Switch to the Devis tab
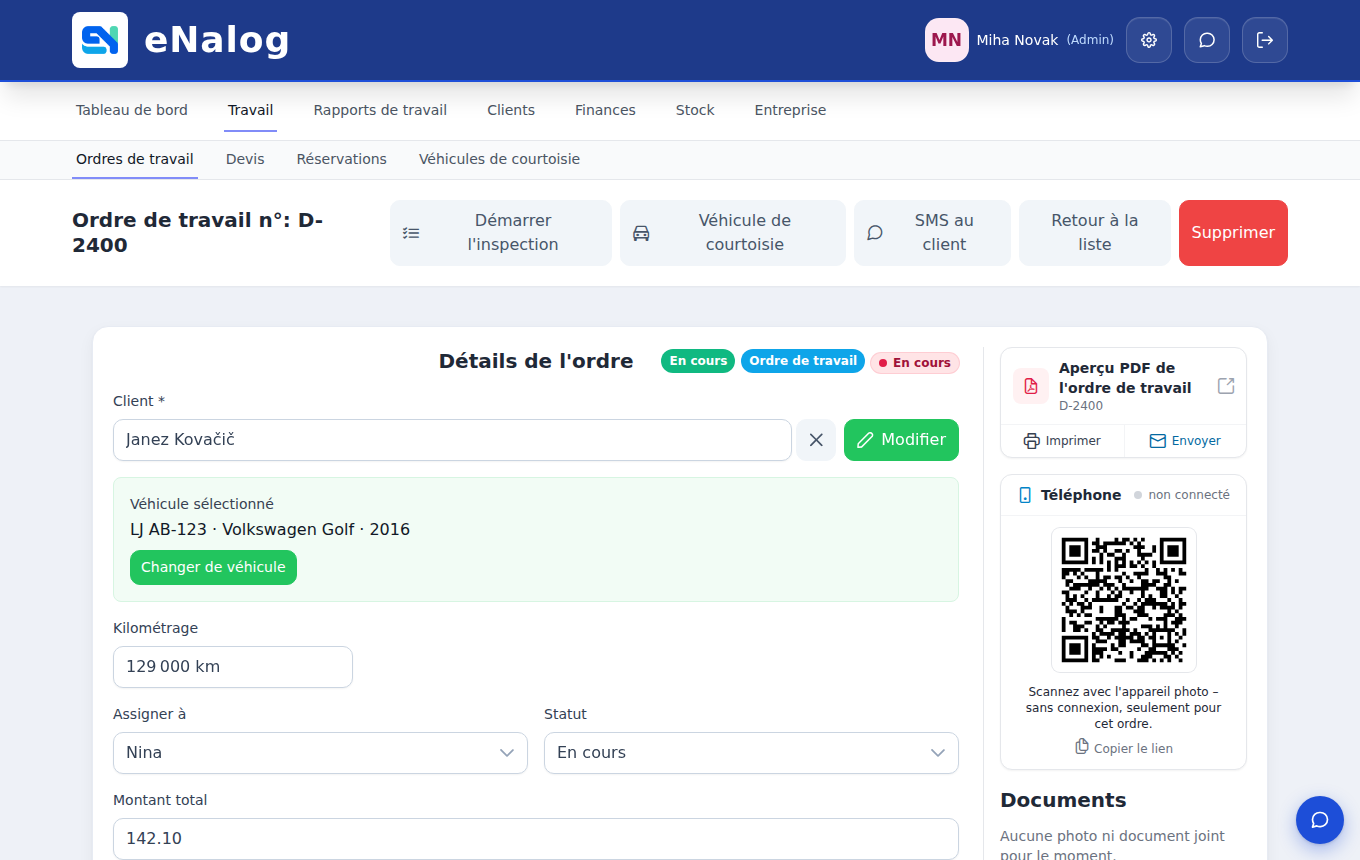 click(245, 159)
